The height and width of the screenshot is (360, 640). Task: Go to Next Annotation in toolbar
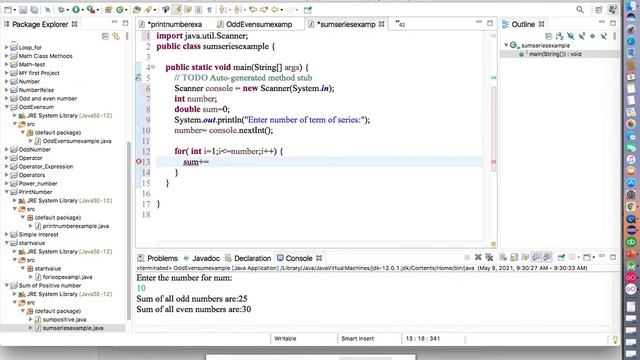point(222,9)
